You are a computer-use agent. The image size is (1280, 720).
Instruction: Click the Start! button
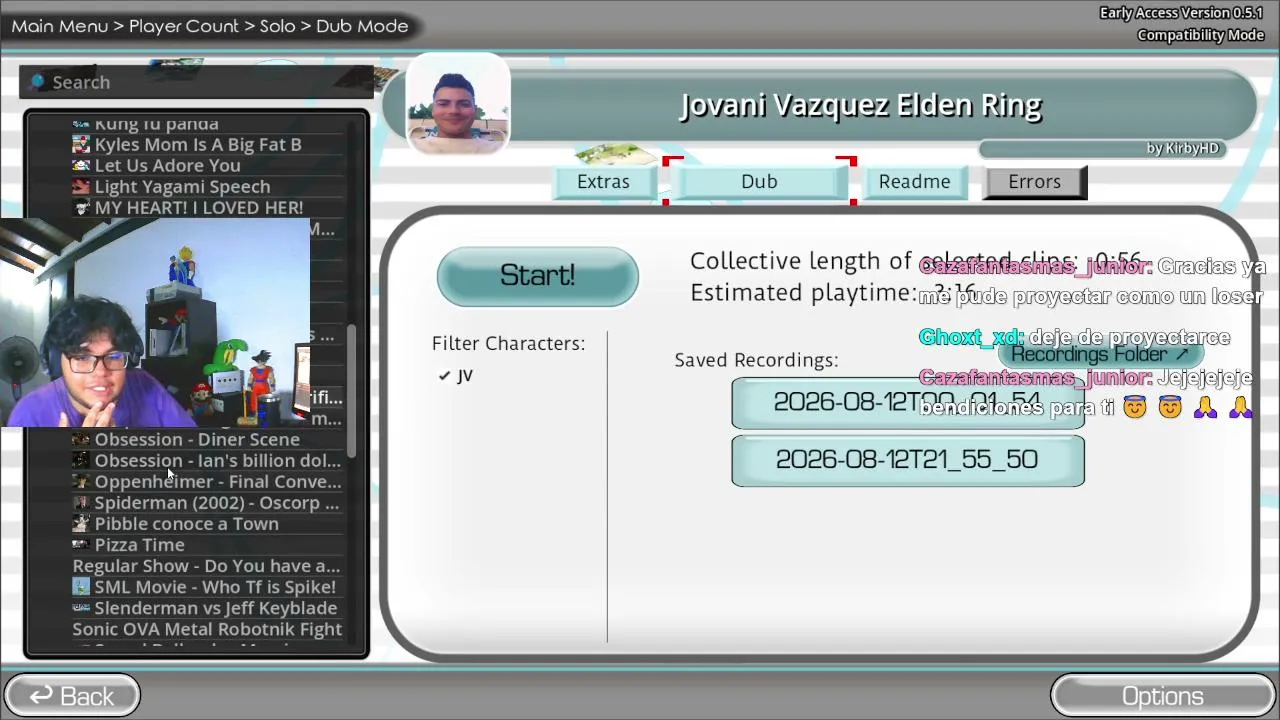[x=538, y=276]
